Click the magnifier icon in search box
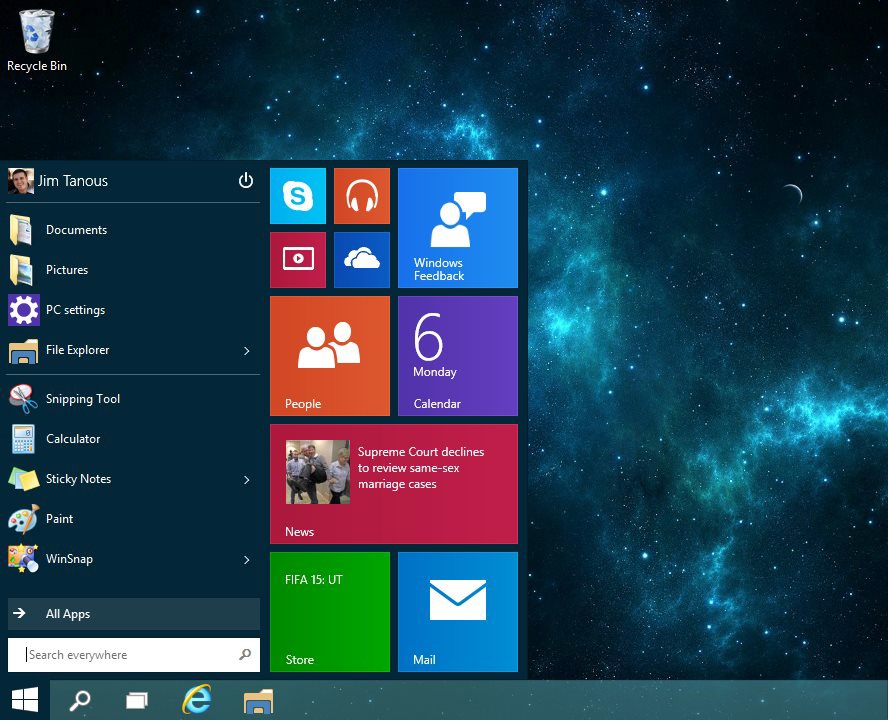This screenshot has height=721, width=888. point(245,655)
